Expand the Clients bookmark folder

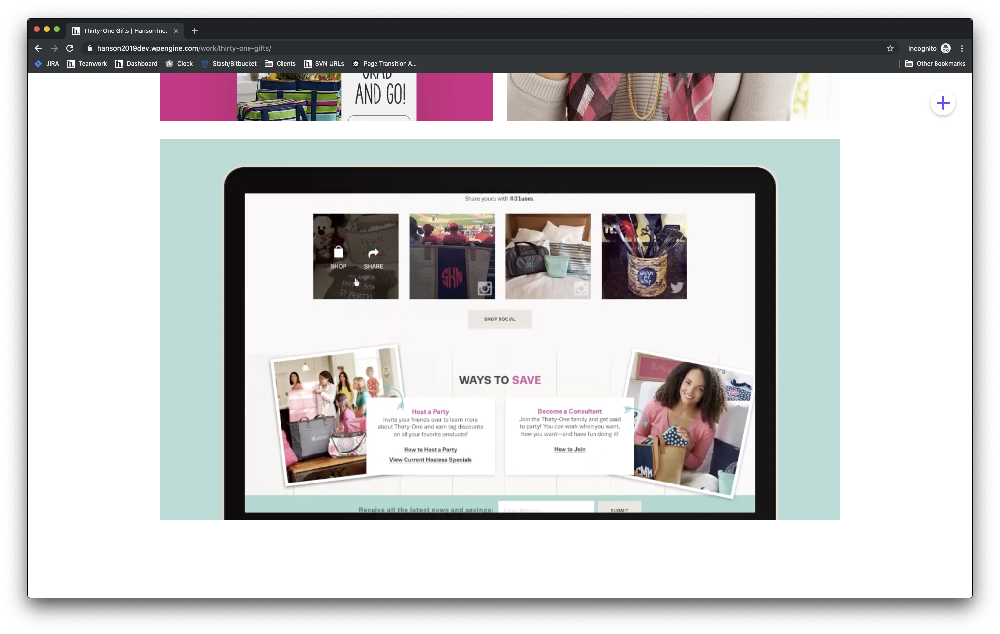click(280, 64)
